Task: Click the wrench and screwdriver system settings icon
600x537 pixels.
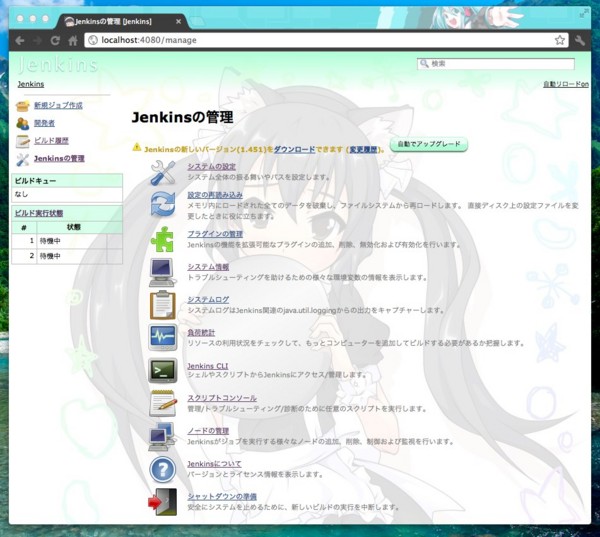Action: (163, 173)
